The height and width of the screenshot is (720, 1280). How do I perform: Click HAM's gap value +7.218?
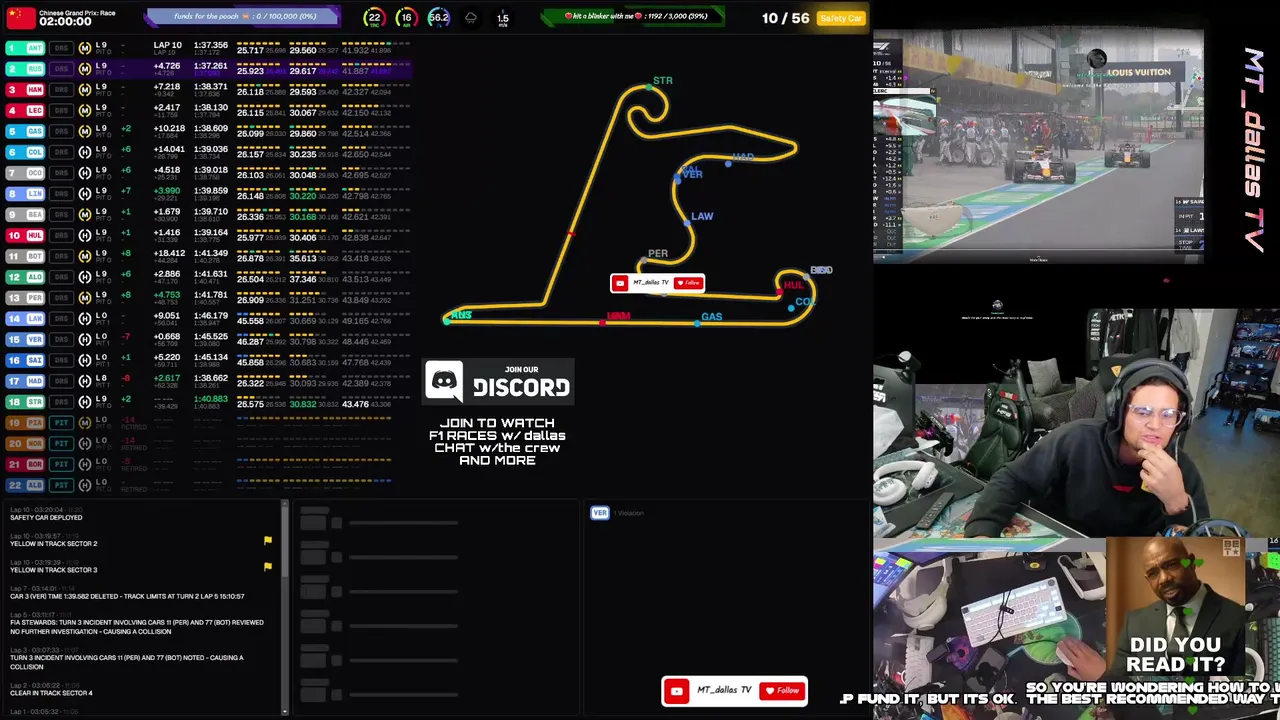tap(166, 87)
